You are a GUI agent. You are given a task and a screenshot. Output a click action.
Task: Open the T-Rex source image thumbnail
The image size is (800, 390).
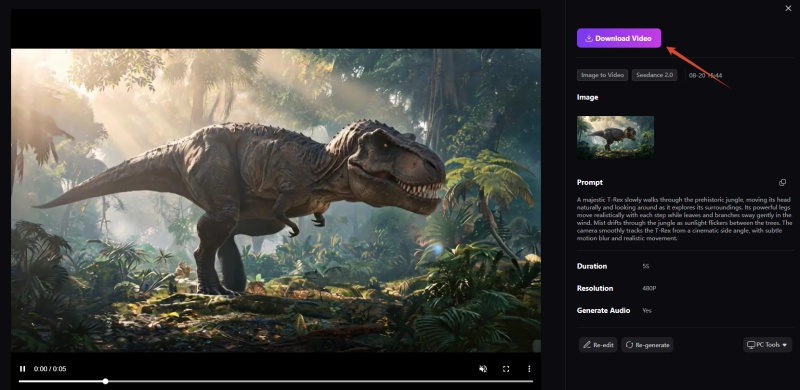[x=615, y=137]
